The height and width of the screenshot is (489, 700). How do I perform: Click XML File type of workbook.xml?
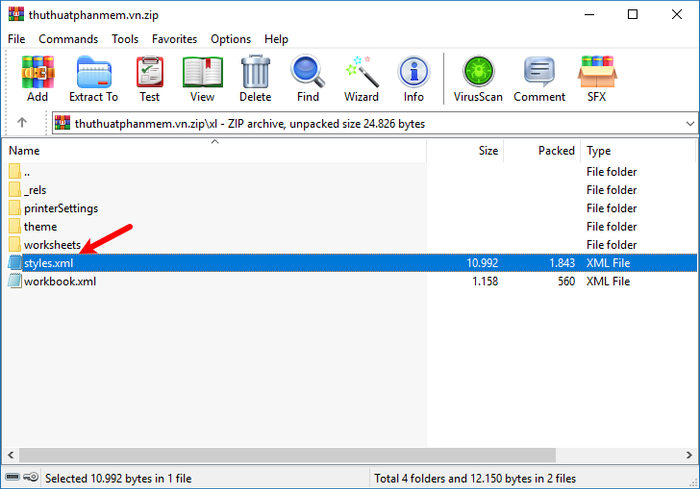click(x=608, y=281)
